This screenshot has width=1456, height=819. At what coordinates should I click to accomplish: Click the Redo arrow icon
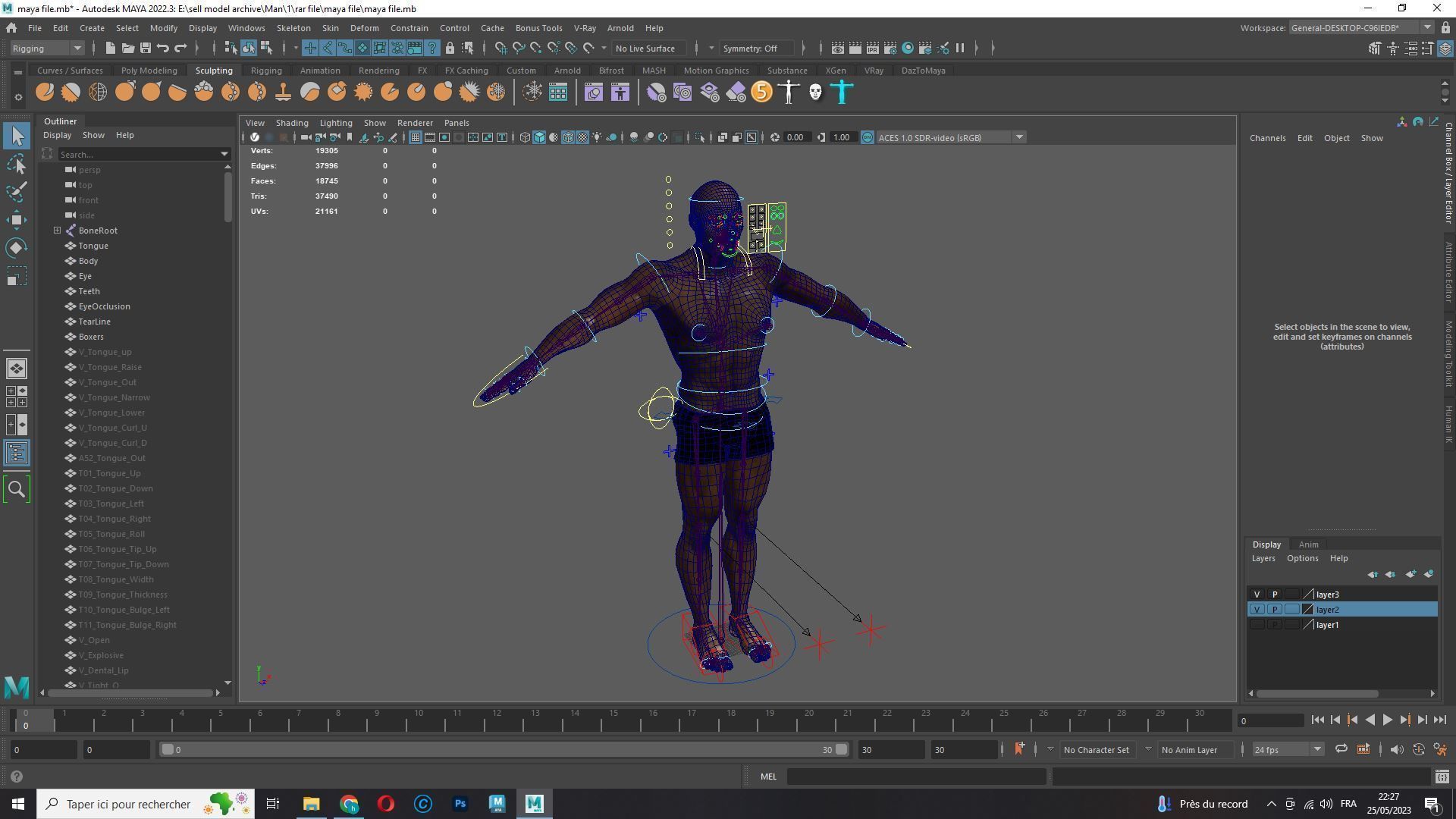click(x=180, y=48)
